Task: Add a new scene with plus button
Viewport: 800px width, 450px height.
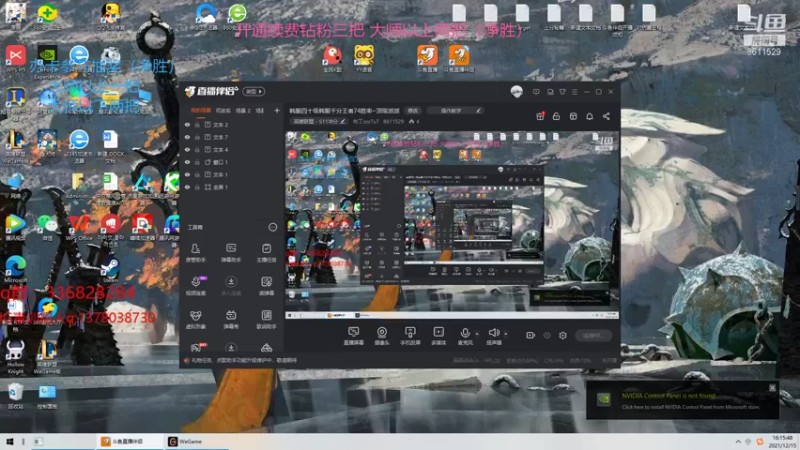Action: [277, 110]
